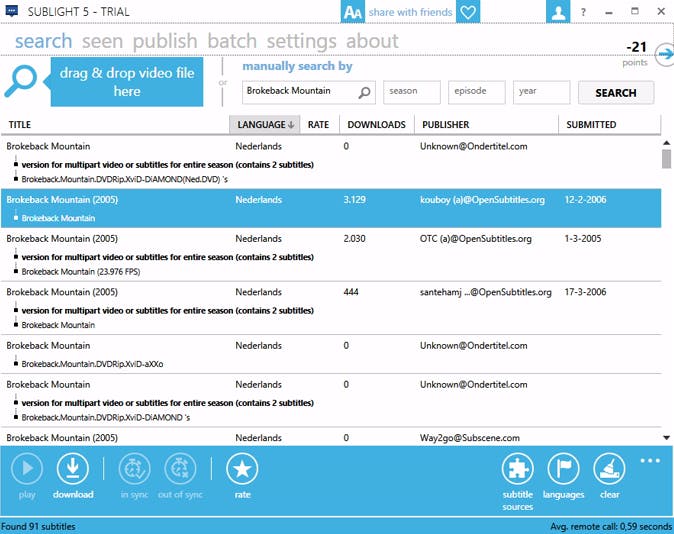Viewport: 674px width, 534px height.
Task: Click the large magnifier search icon
Action: click(x=21, y=81)
